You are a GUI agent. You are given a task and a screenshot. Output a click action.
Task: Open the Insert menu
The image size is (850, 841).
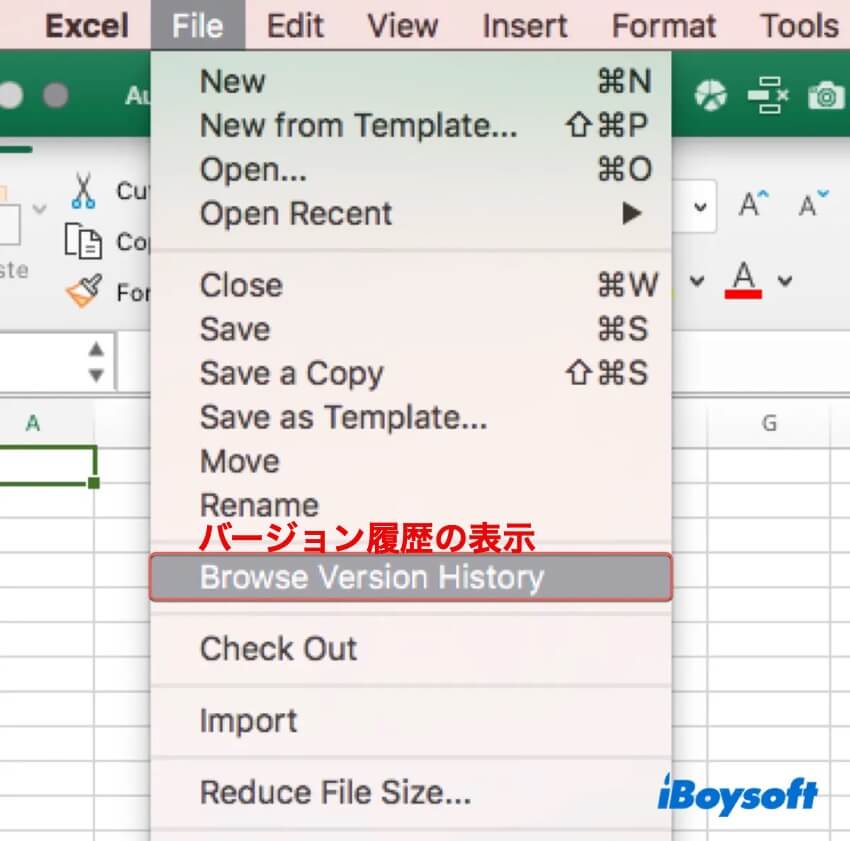pyautogui.click(x=524, y=25)
